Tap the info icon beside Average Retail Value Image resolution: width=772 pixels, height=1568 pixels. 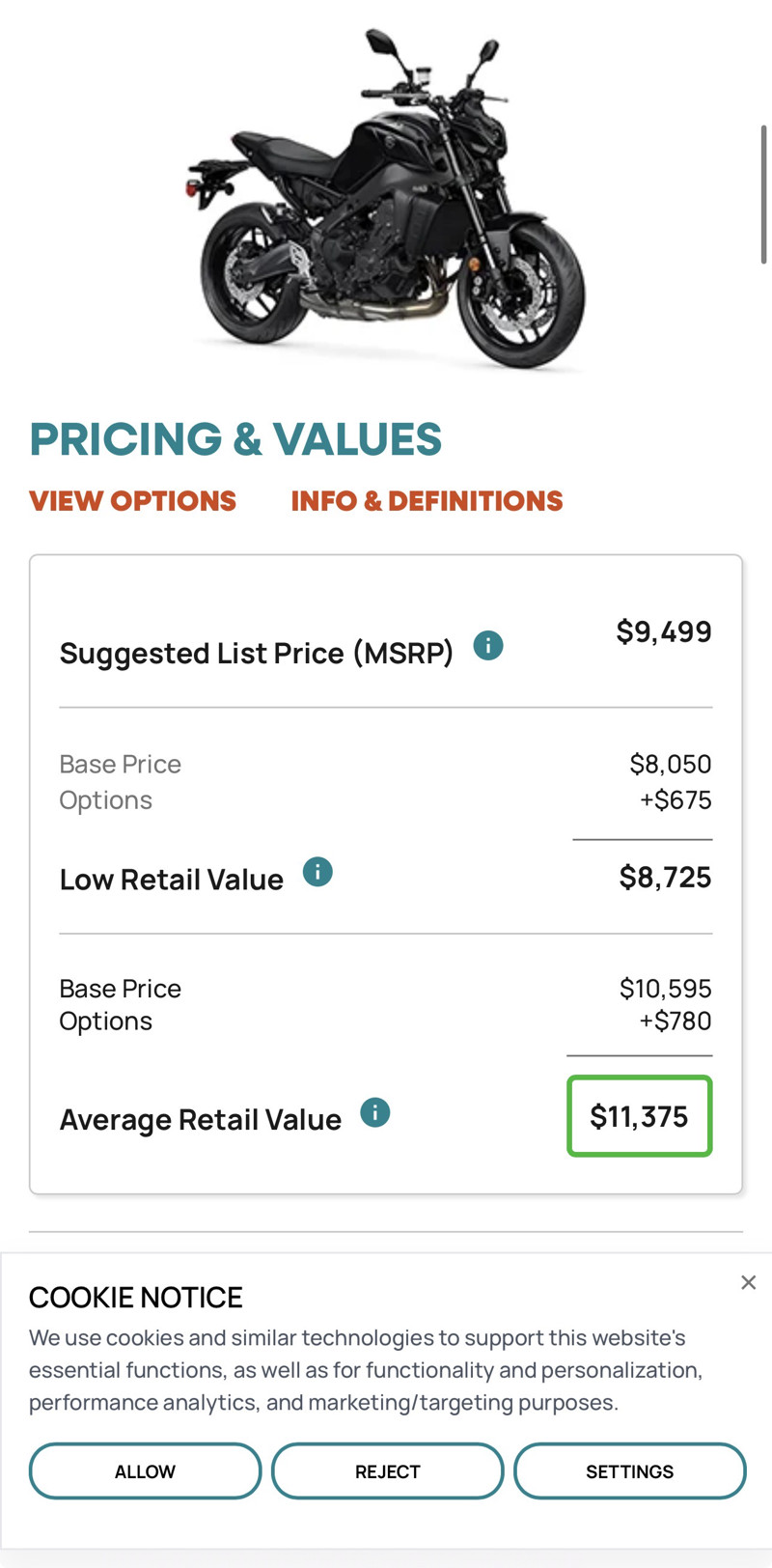click(375, 1112)
